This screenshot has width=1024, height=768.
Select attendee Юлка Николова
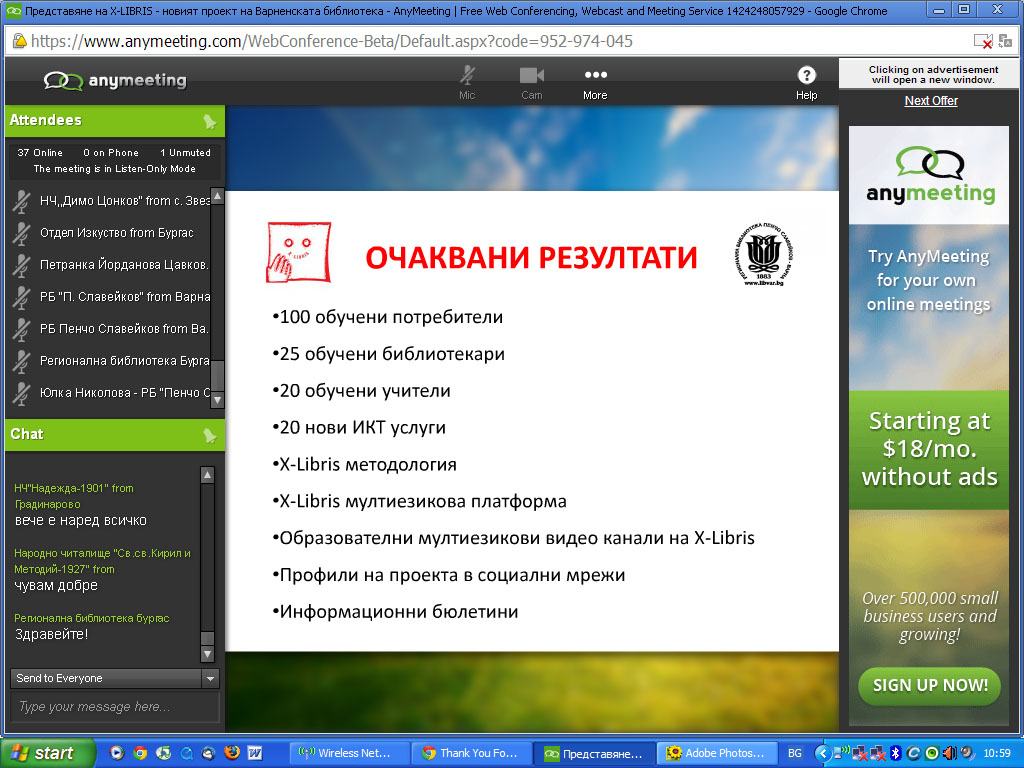(124, 393)
